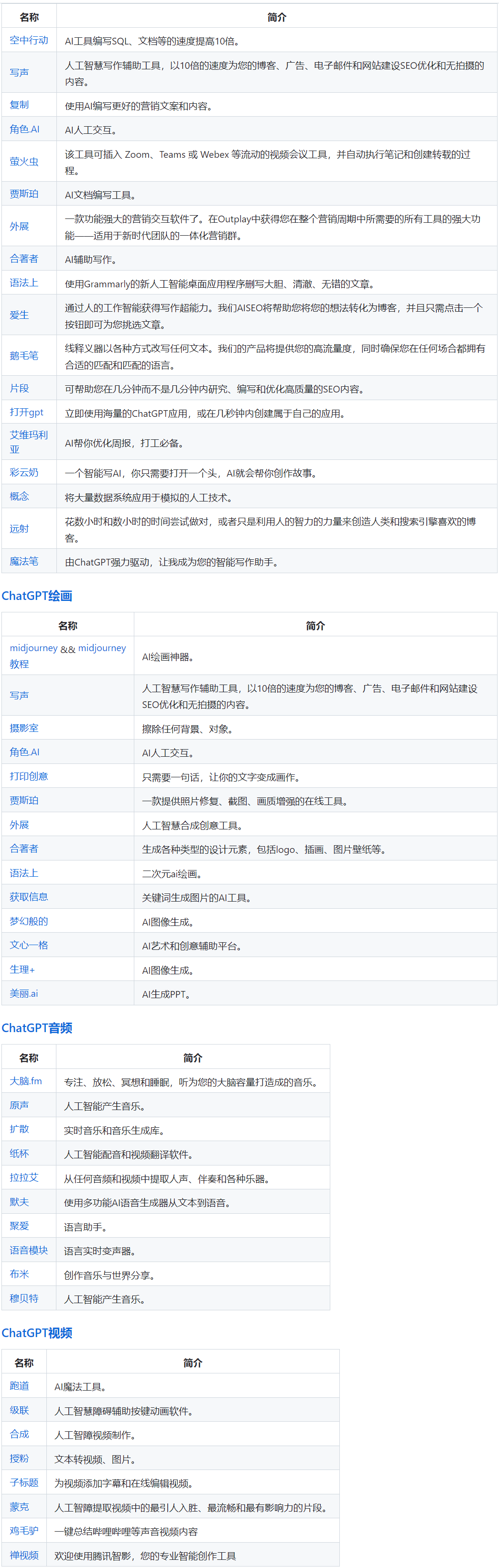This screenshot has height=1568, width=499.
Task: Open the 魔法笔 link
Action: coord(24,561)
